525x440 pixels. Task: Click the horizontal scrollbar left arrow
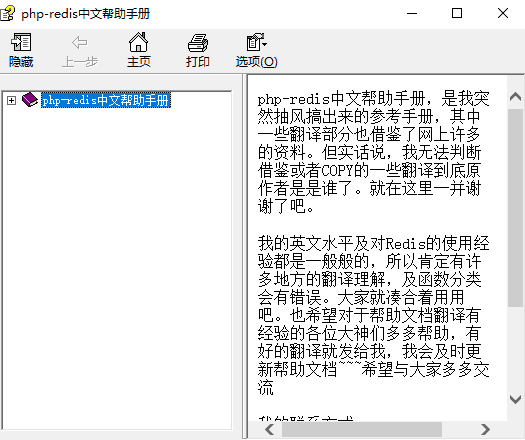pyautogui.click(x=270, y=429)
